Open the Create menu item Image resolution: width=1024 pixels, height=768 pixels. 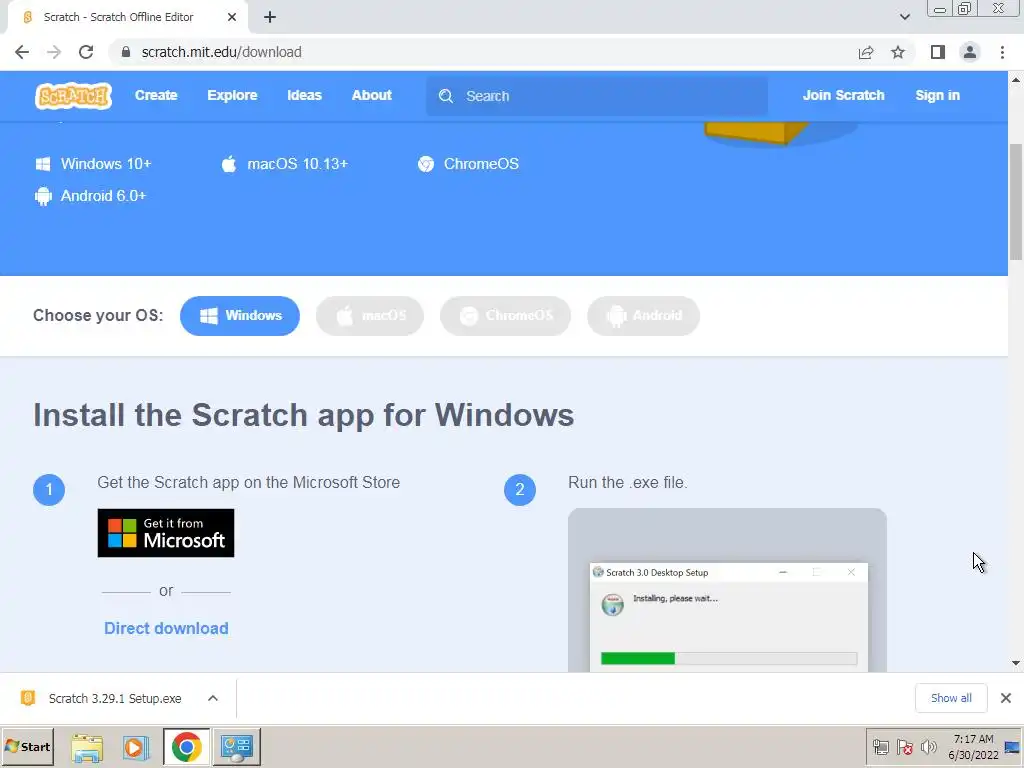tap(156, 95)
